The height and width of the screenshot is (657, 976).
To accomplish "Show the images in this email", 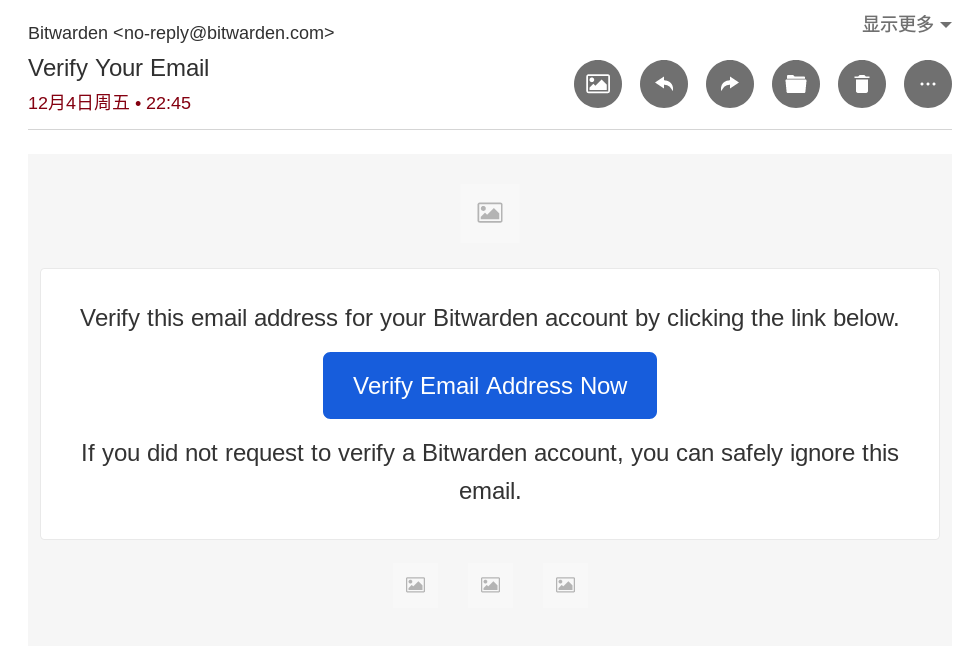I will (x=598, y=84).
